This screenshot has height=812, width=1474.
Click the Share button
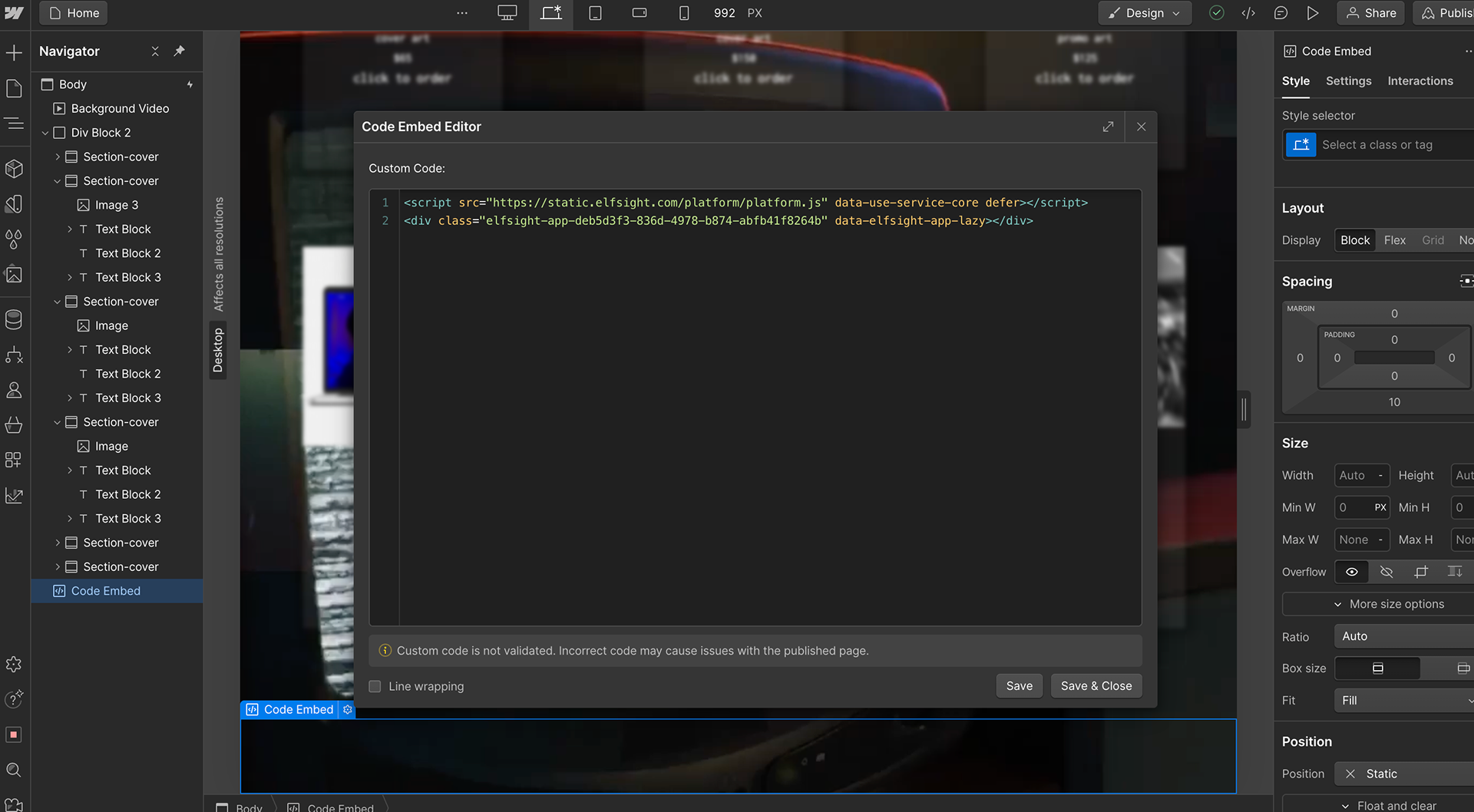point(1371,13)
